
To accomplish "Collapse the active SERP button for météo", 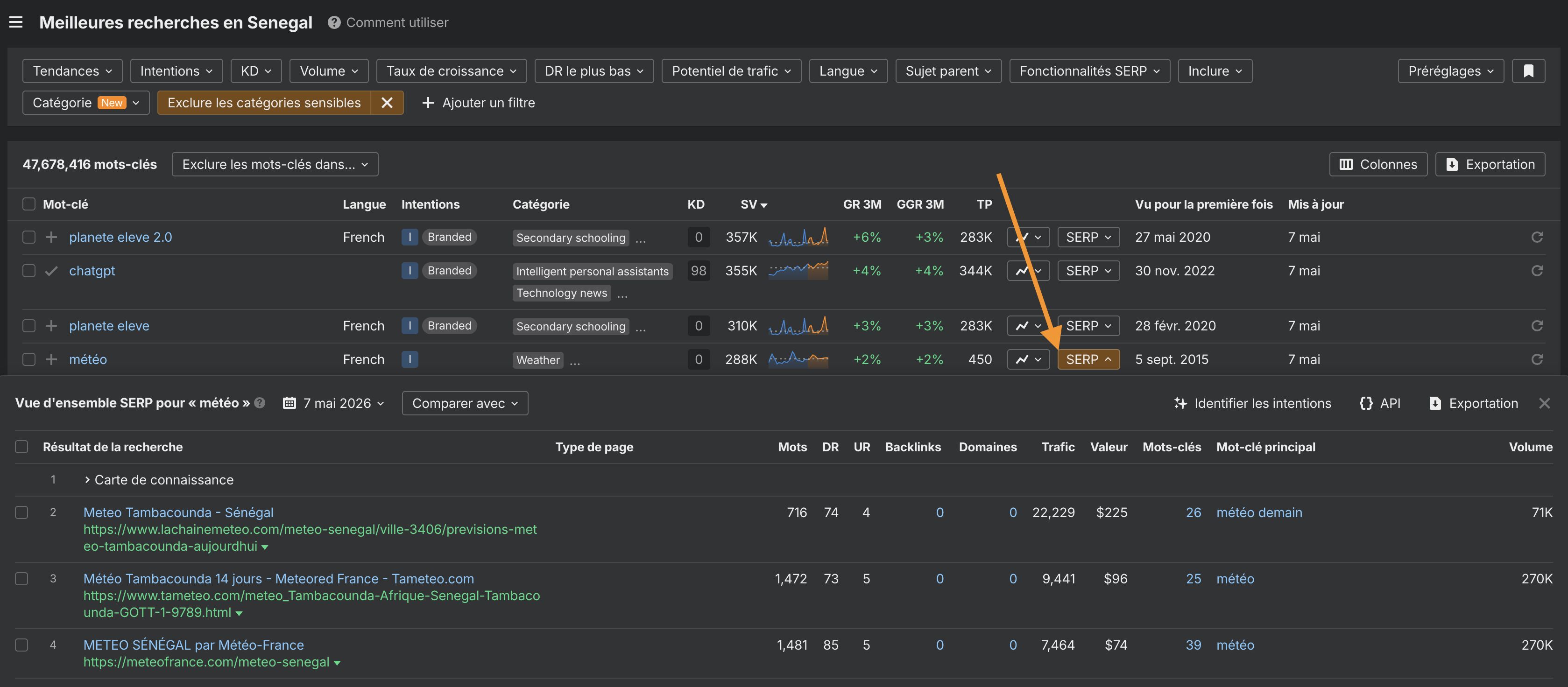I will coord(1088,360).
